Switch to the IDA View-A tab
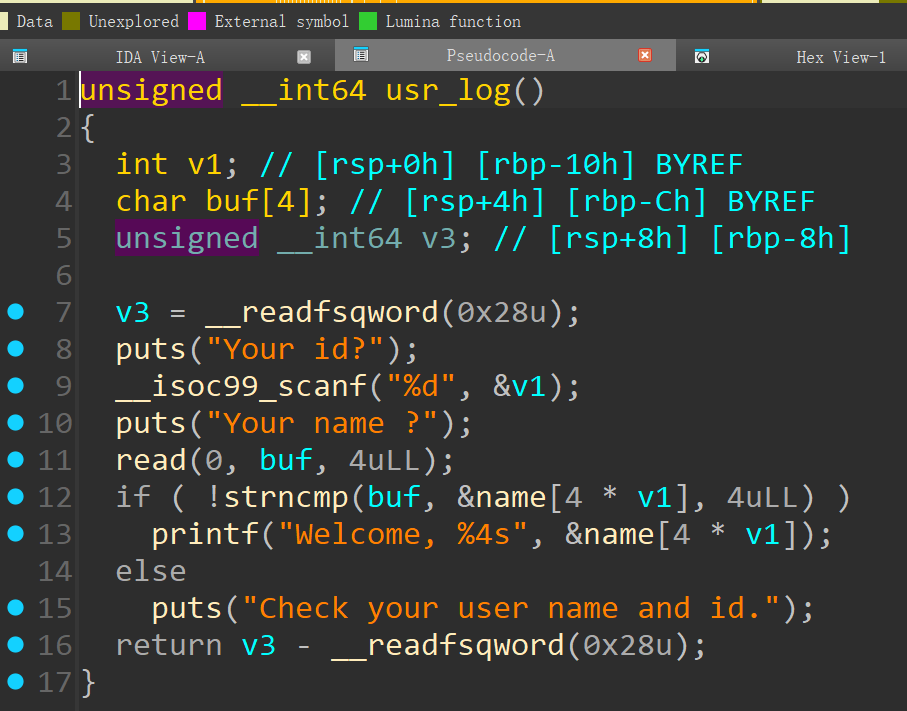This screenshot has width=907, height=711. click(160, 57)
